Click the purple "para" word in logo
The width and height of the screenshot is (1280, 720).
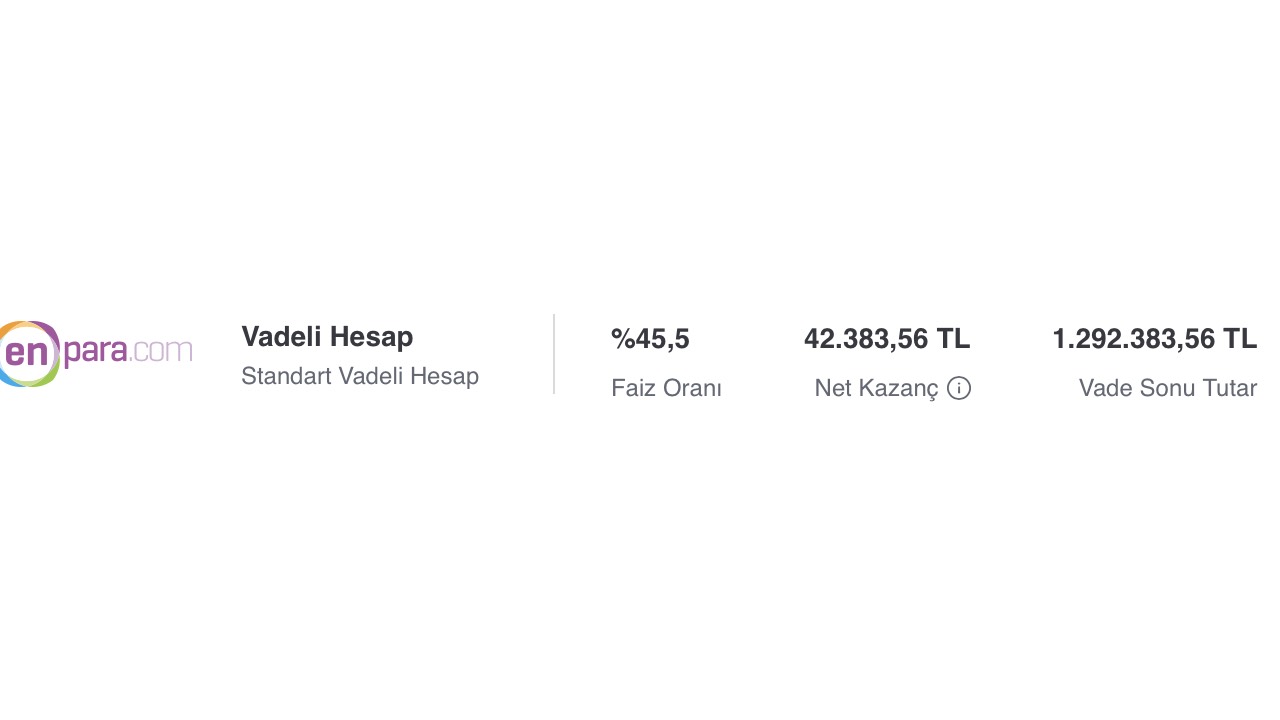coord(96,350)
